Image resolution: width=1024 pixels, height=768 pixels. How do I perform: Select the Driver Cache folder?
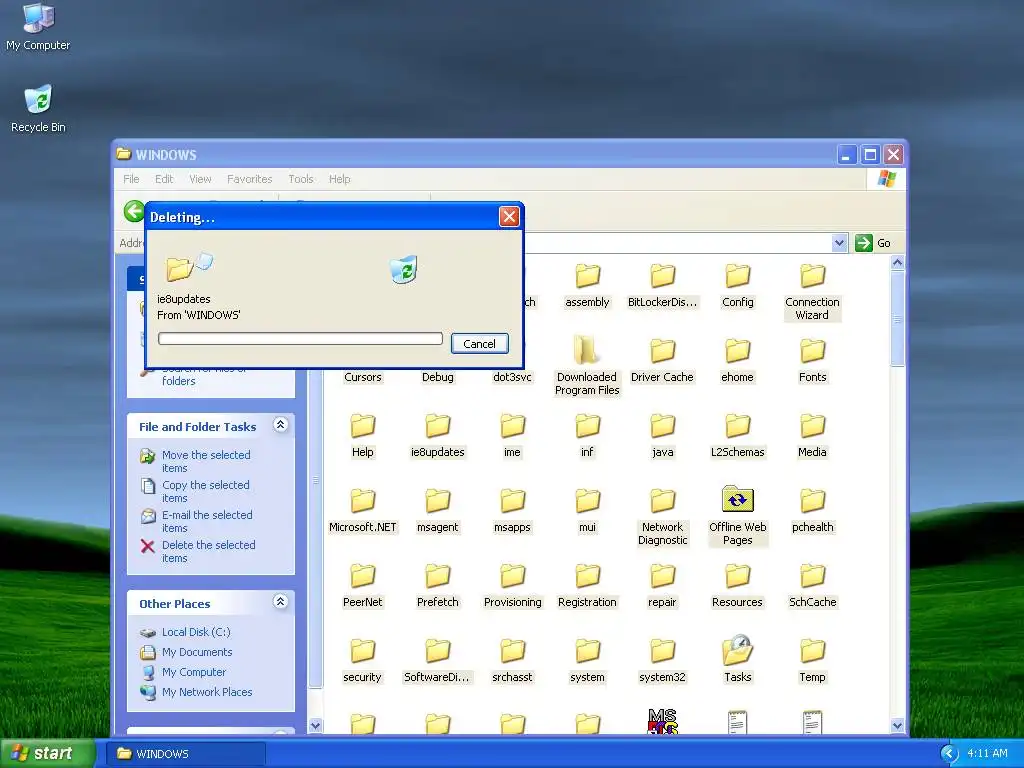(x=662, y=360)
